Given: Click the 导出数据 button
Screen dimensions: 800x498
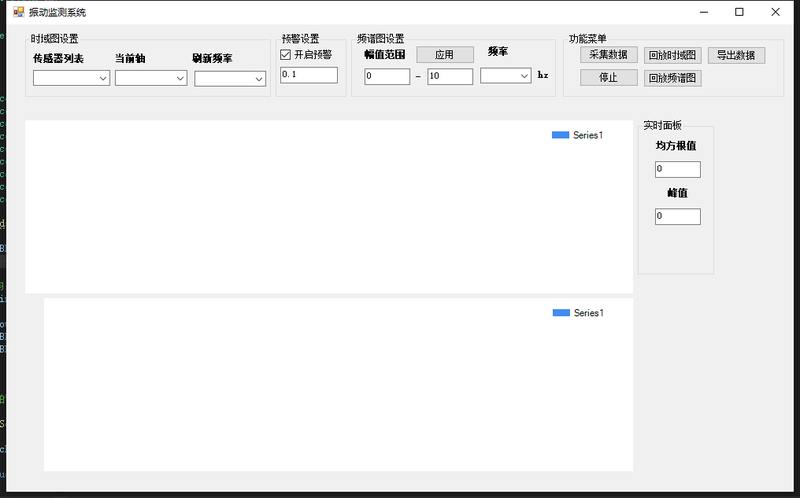Looking at the screenshot, I should pyautogui.click(x=736, y=55).
